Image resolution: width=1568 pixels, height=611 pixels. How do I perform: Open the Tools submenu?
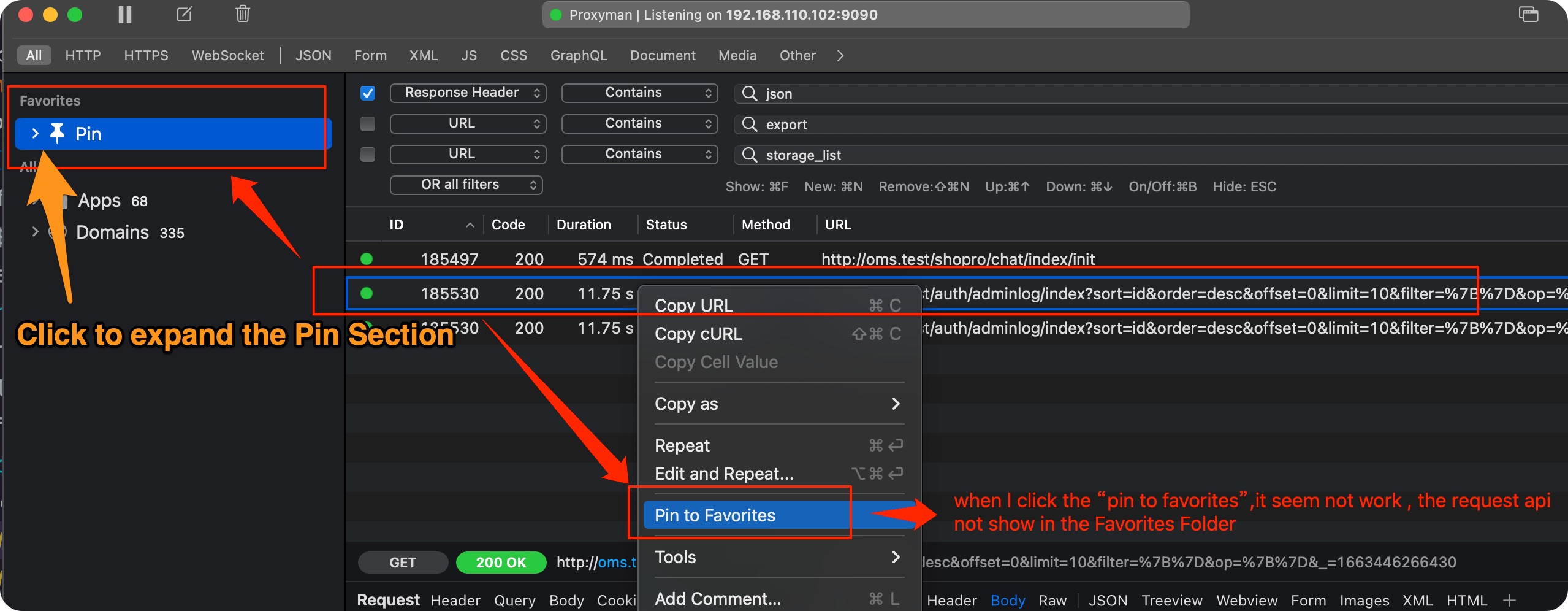(779, 557)
